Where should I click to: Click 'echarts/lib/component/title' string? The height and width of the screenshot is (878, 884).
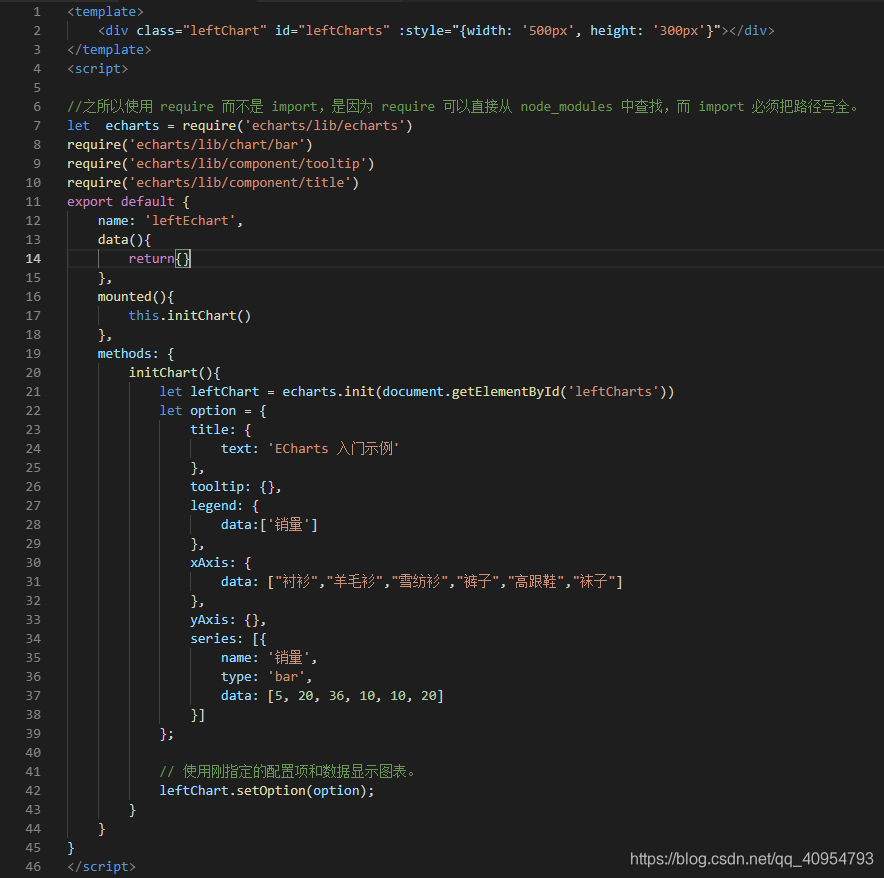coord(240,183)
